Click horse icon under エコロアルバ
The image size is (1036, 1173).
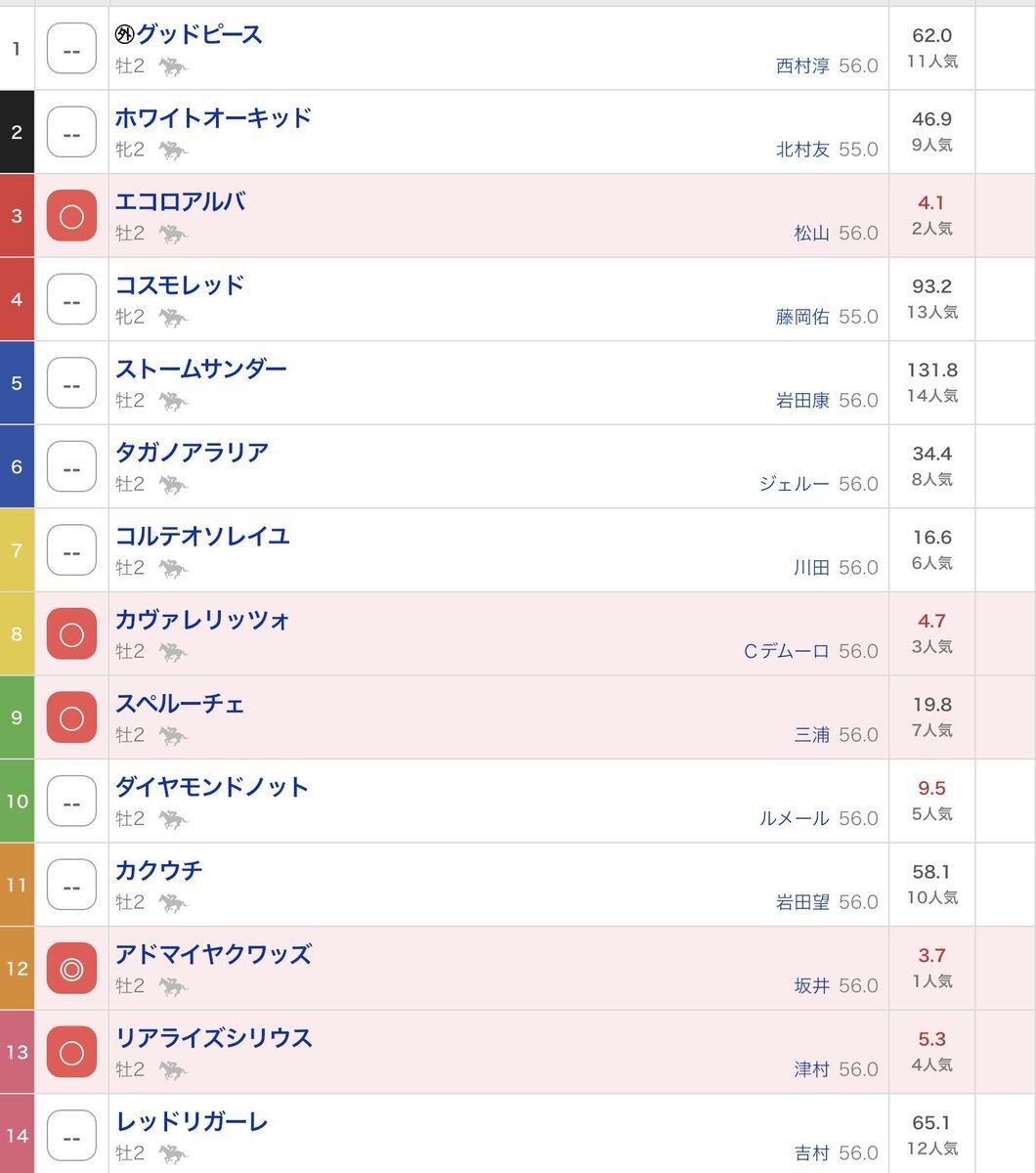pos(173,234)
